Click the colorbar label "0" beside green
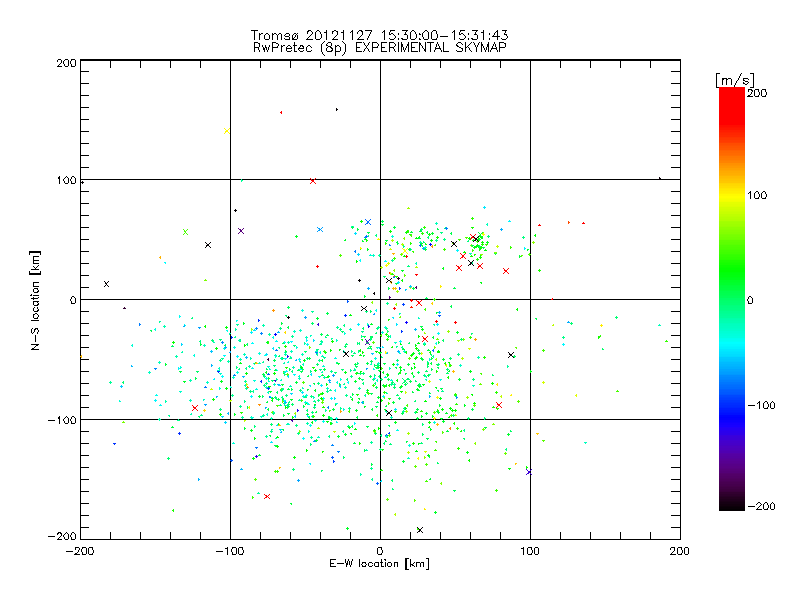 coord(750,300)
